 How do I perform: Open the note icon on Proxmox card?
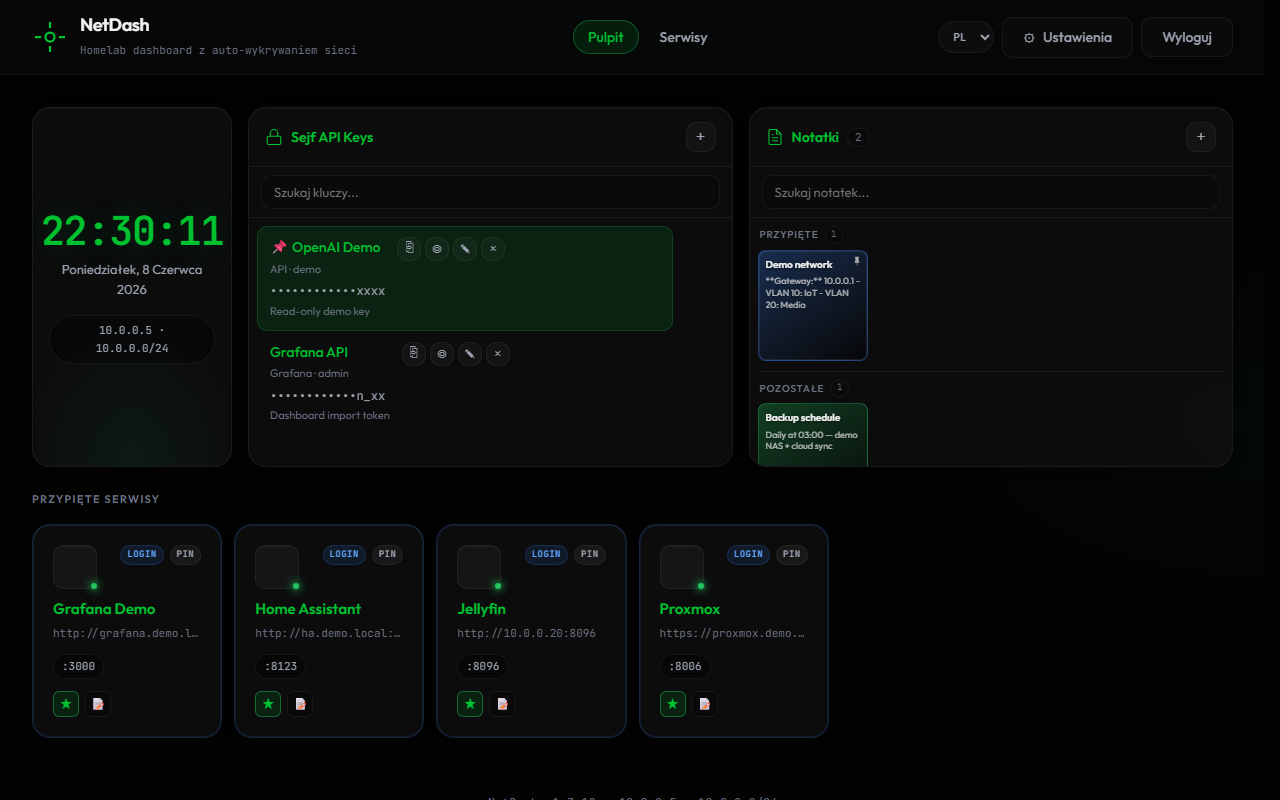pos(705,704)
